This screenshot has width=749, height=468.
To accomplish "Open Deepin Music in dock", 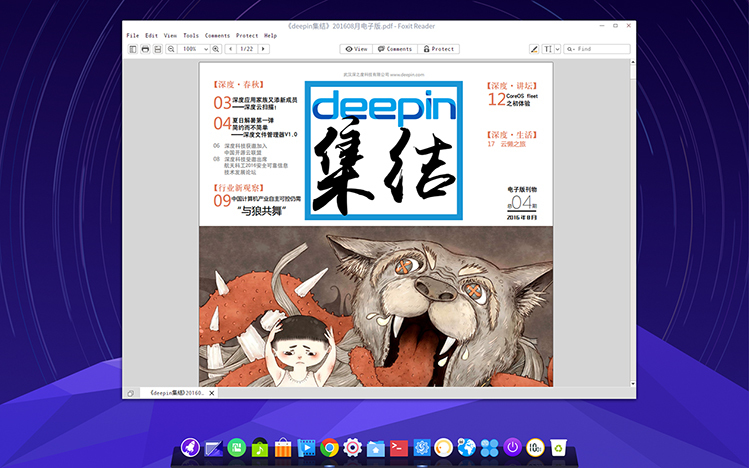I will pyautogui.click(x=259, y=447).
